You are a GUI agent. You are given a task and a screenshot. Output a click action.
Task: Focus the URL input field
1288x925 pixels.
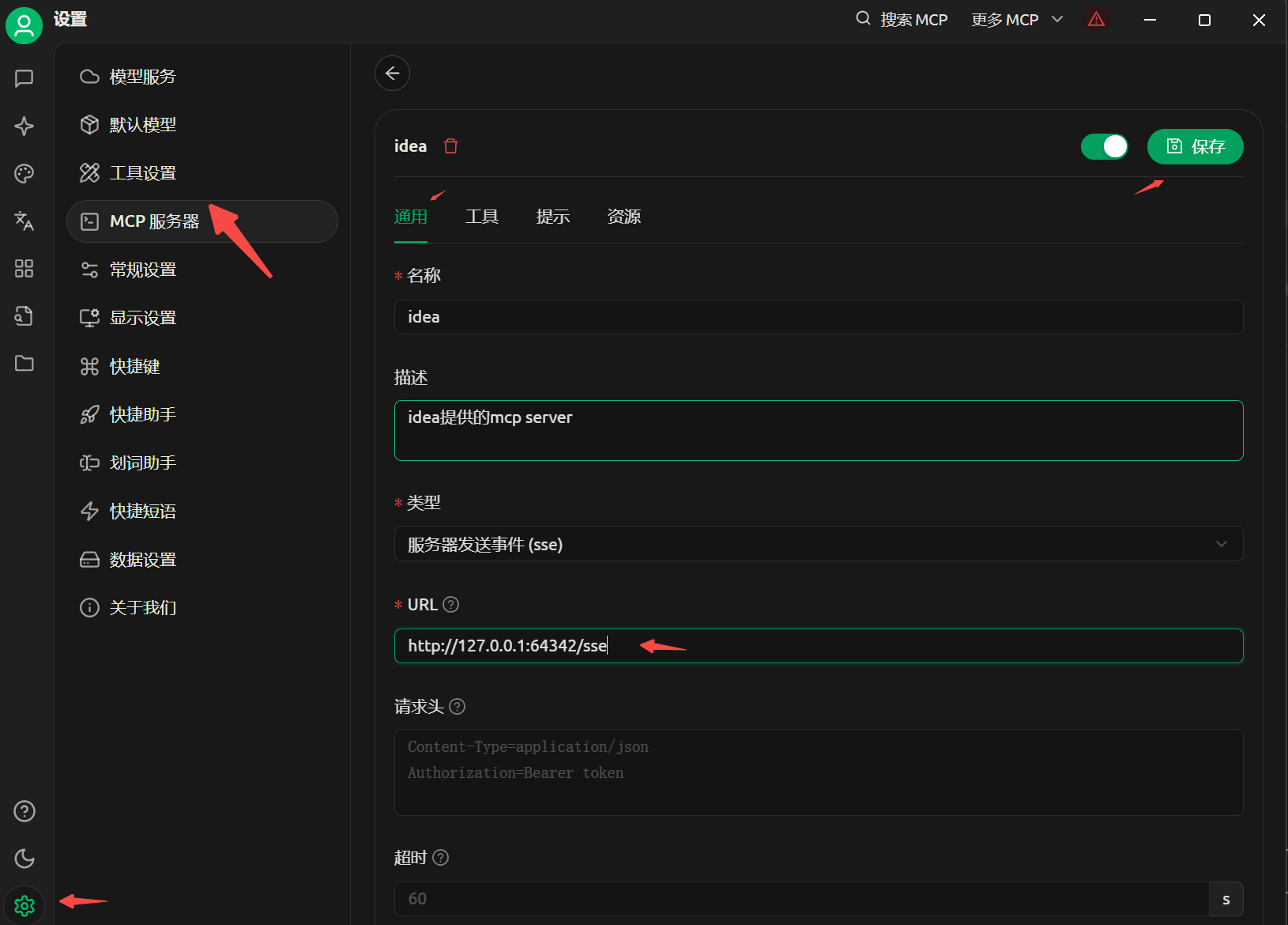819,646
